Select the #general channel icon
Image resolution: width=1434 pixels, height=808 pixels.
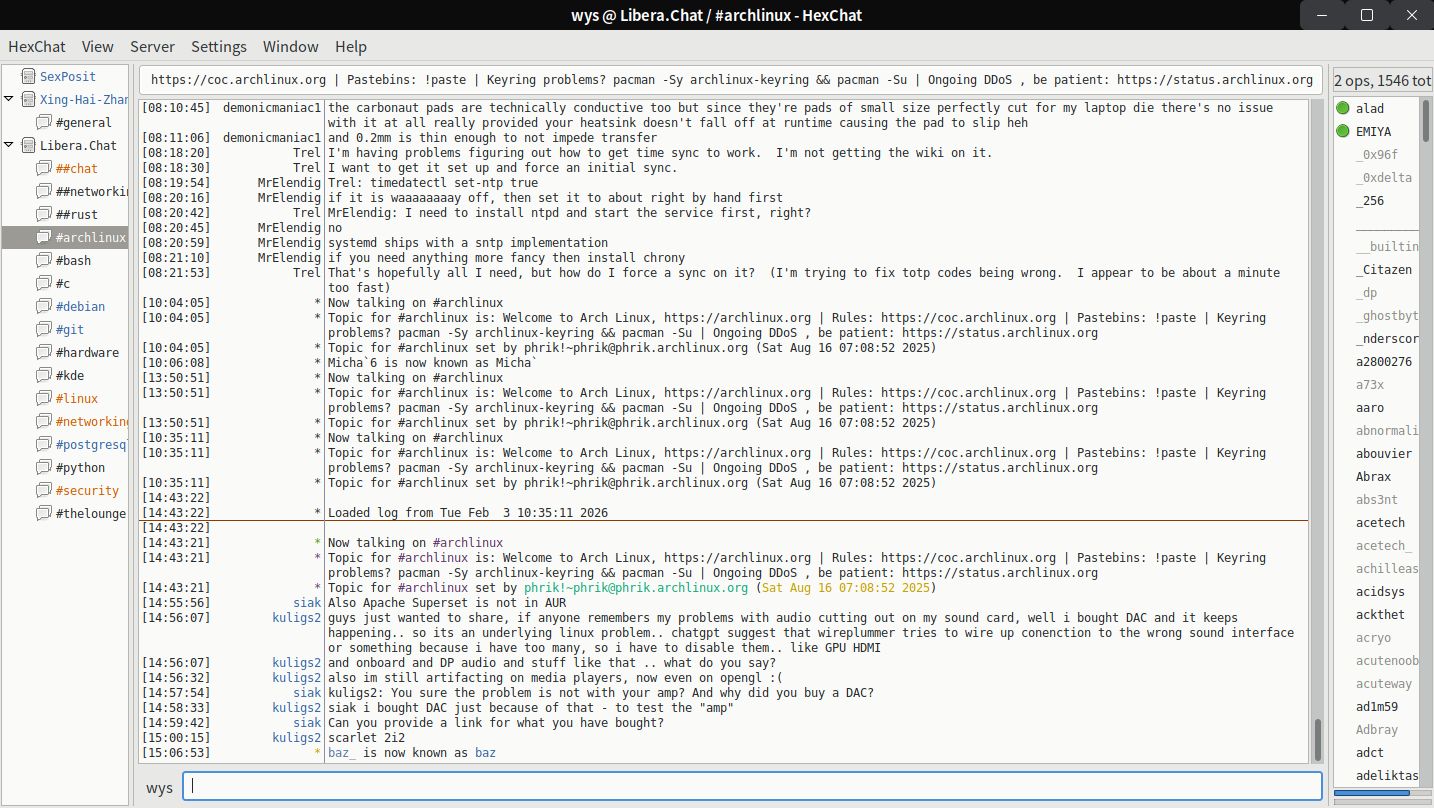[x=43, y=122]
